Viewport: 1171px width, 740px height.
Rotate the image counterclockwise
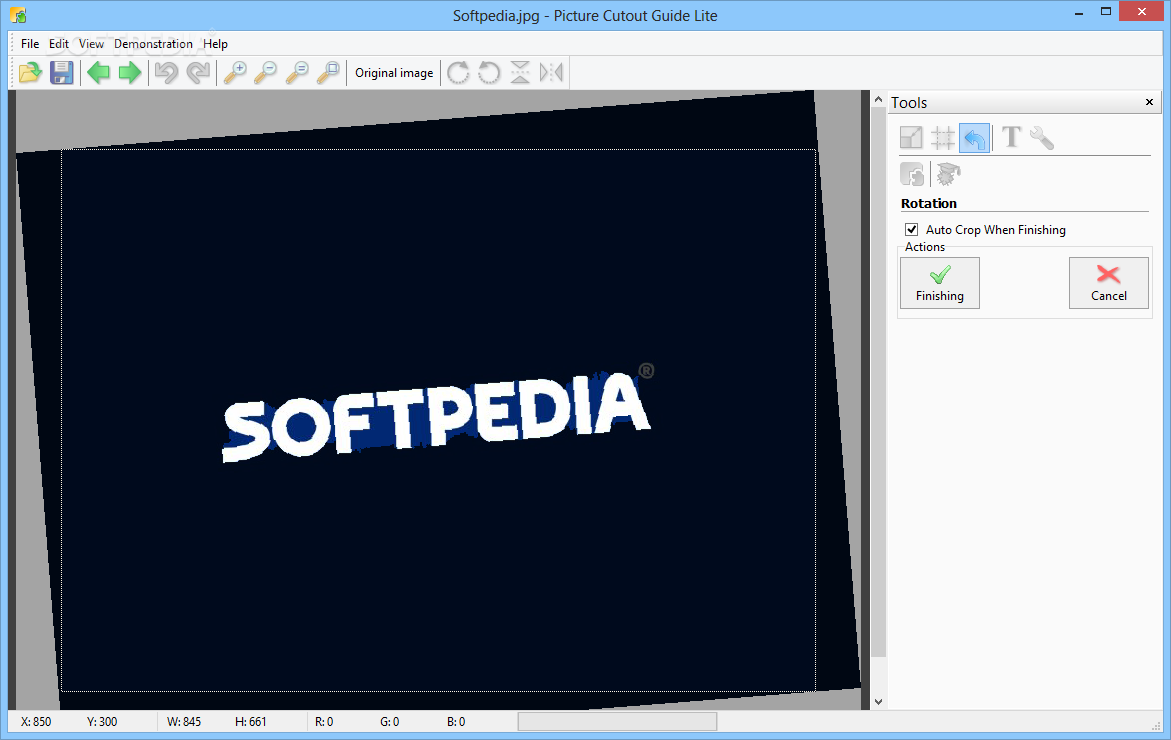click(x=489, y=72)
